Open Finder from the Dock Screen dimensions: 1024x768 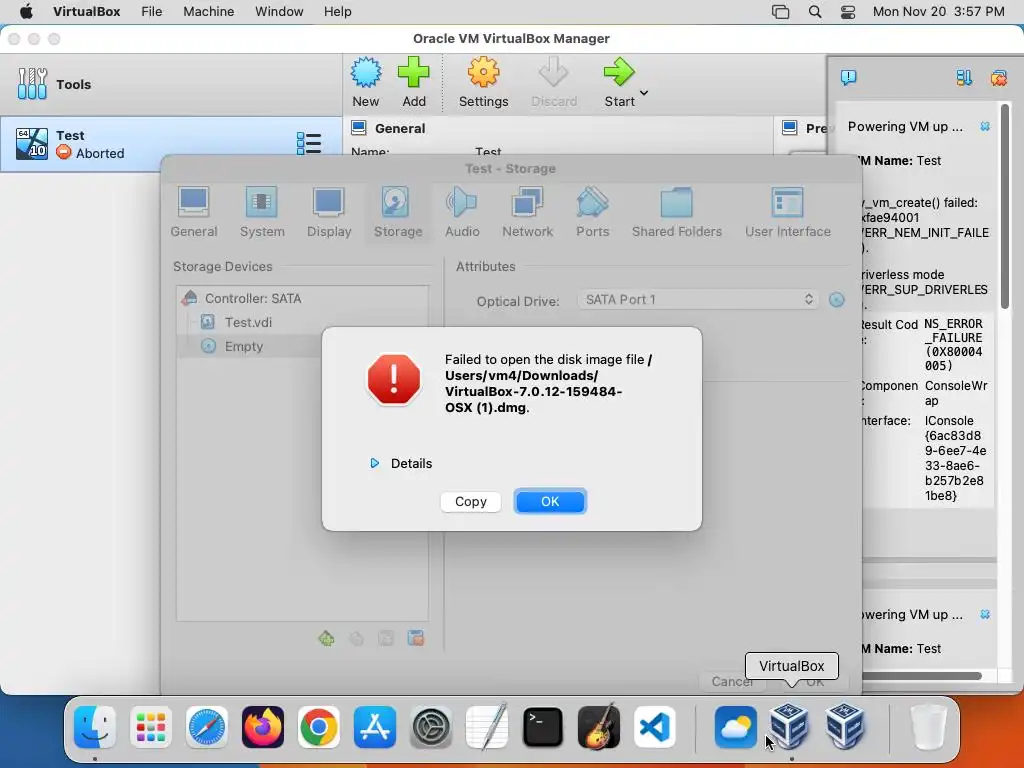click(x=95, y=727)
